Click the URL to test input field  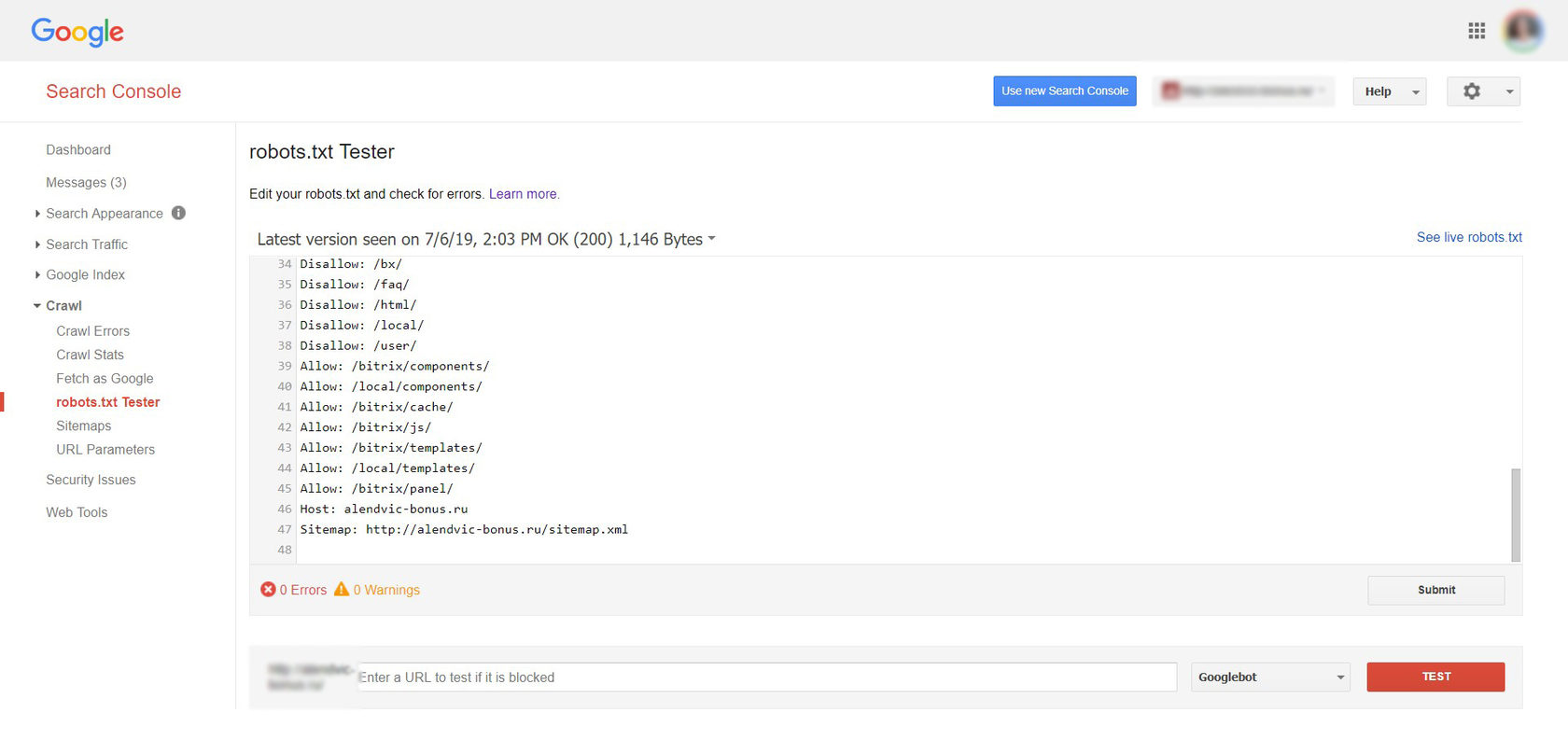coord(766,677)
